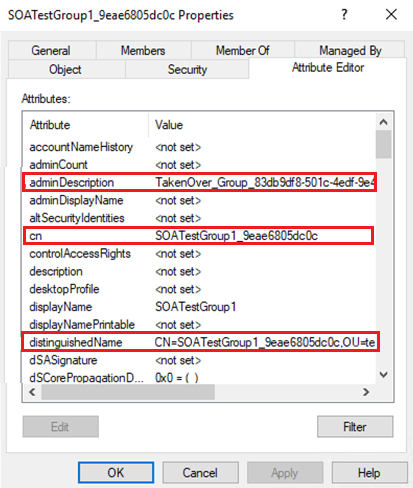Click the TakenOver_Group value cell
This screenshot has height=488, width=413.
click(x=265, y=182)
